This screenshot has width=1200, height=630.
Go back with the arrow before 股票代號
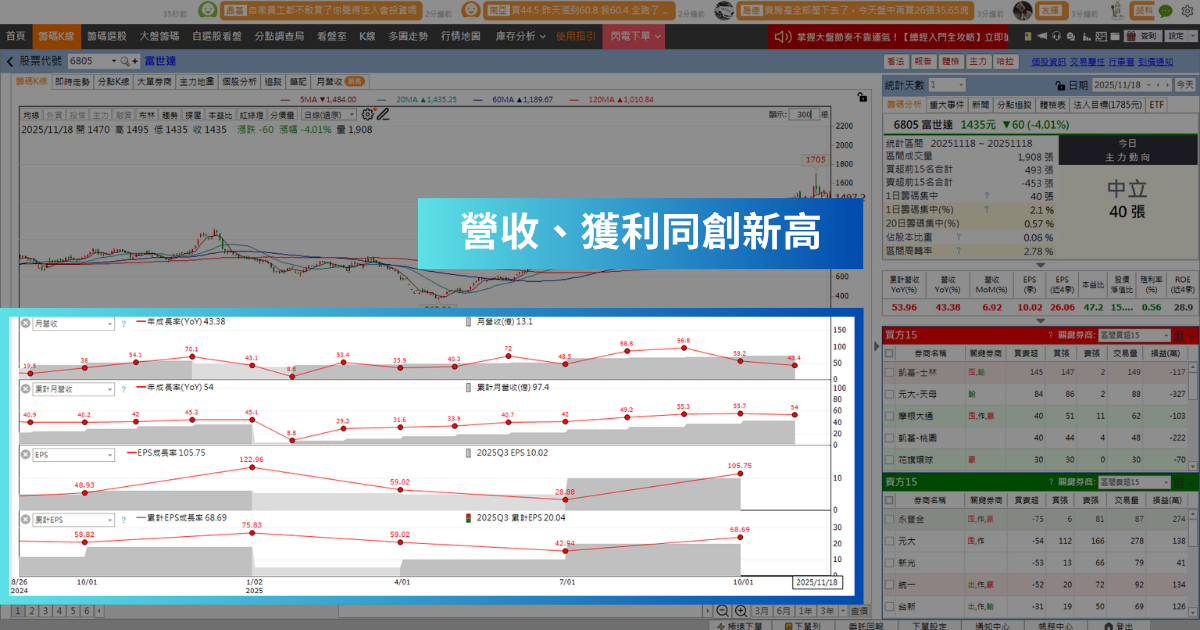[9, 61]
